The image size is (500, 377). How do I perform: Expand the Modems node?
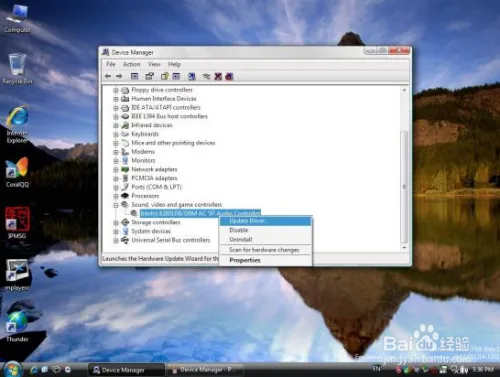pos(116,152)
